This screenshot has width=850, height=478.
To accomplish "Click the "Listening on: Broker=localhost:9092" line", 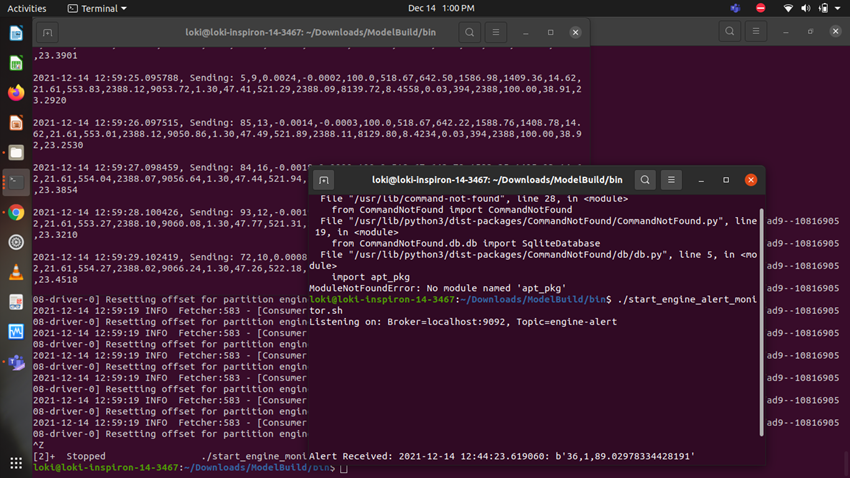I will [x=463, y=322].
